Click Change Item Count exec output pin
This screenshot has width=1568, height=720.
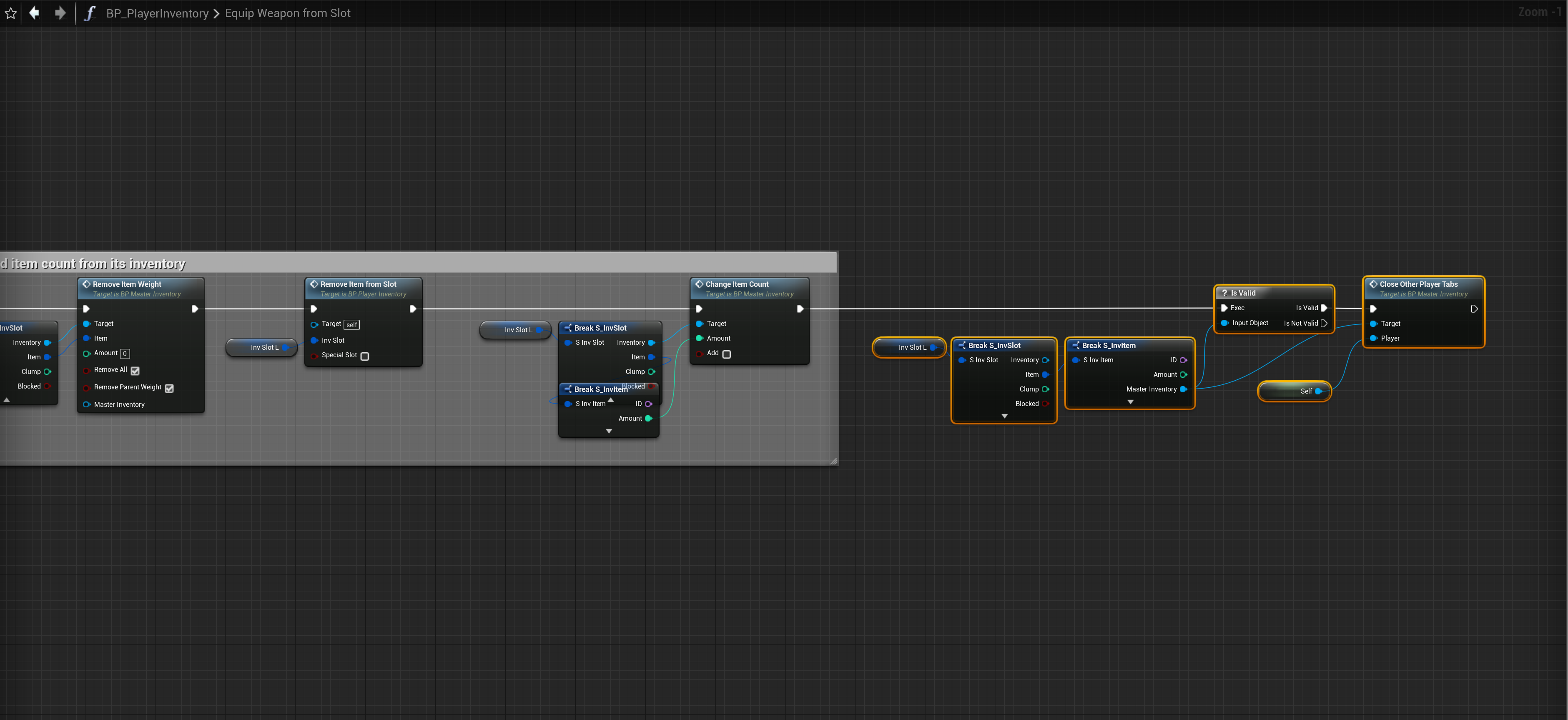coord(800,309)
